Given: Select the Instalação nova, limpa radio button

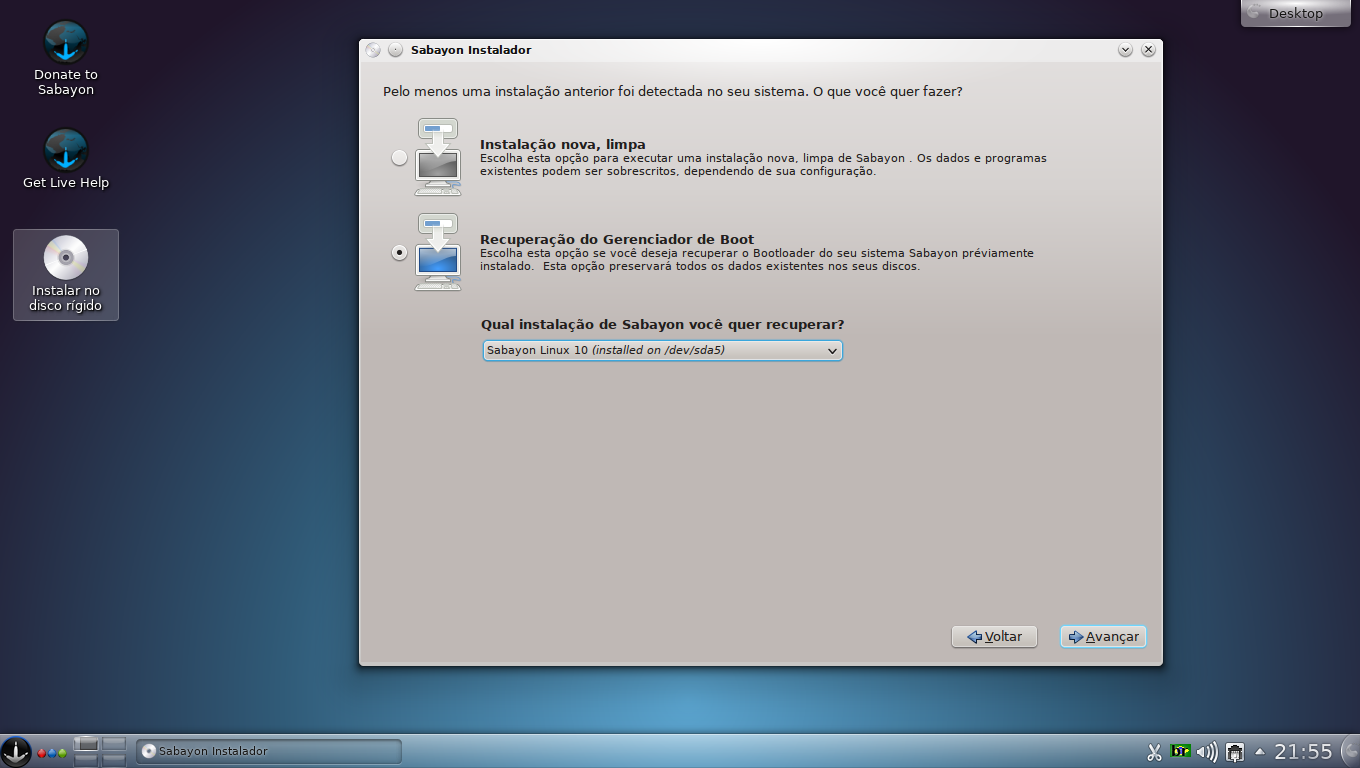Looking at the screenshot, I should click(399, 158).
